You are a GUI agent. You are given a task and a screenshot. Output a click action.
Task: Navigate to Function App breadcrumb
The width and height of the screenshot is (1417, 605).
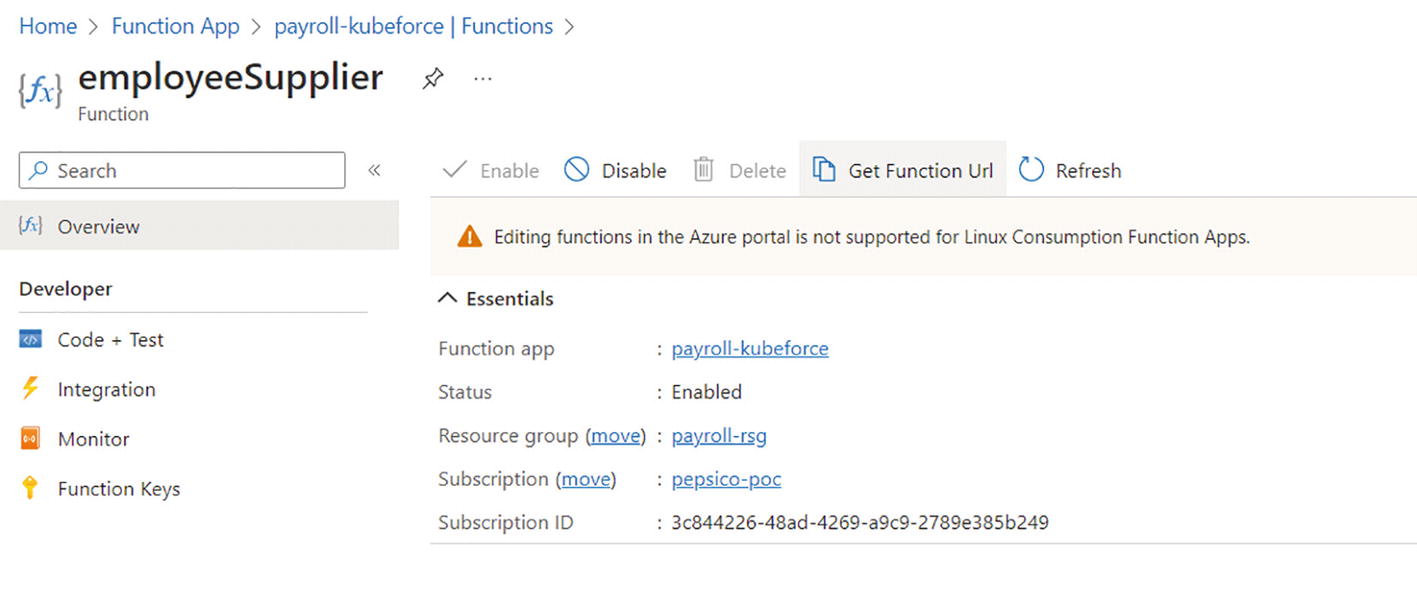(x=175, y=27)
